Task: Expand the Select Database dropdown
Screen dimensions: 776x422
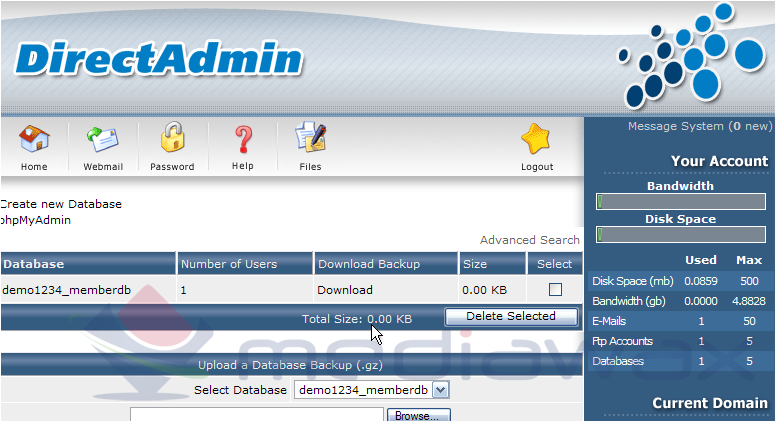Action: 440,390
